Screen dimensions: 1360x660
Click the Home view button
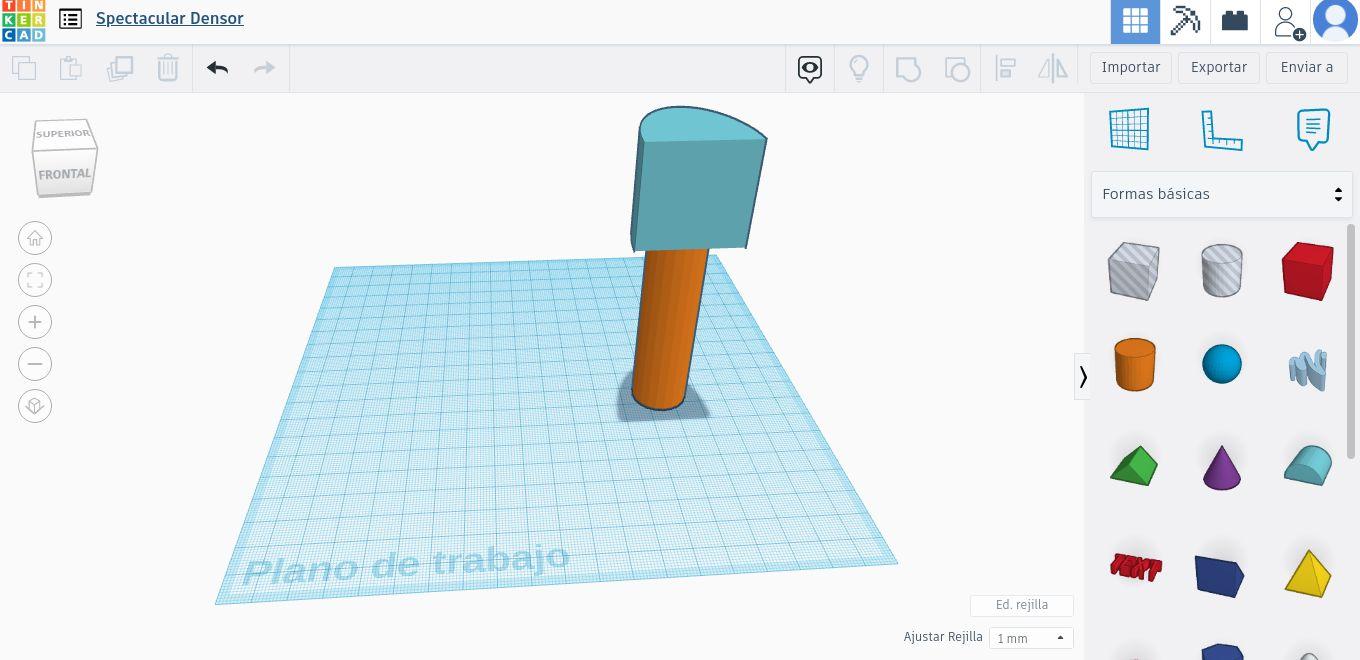tap(35, 238)
